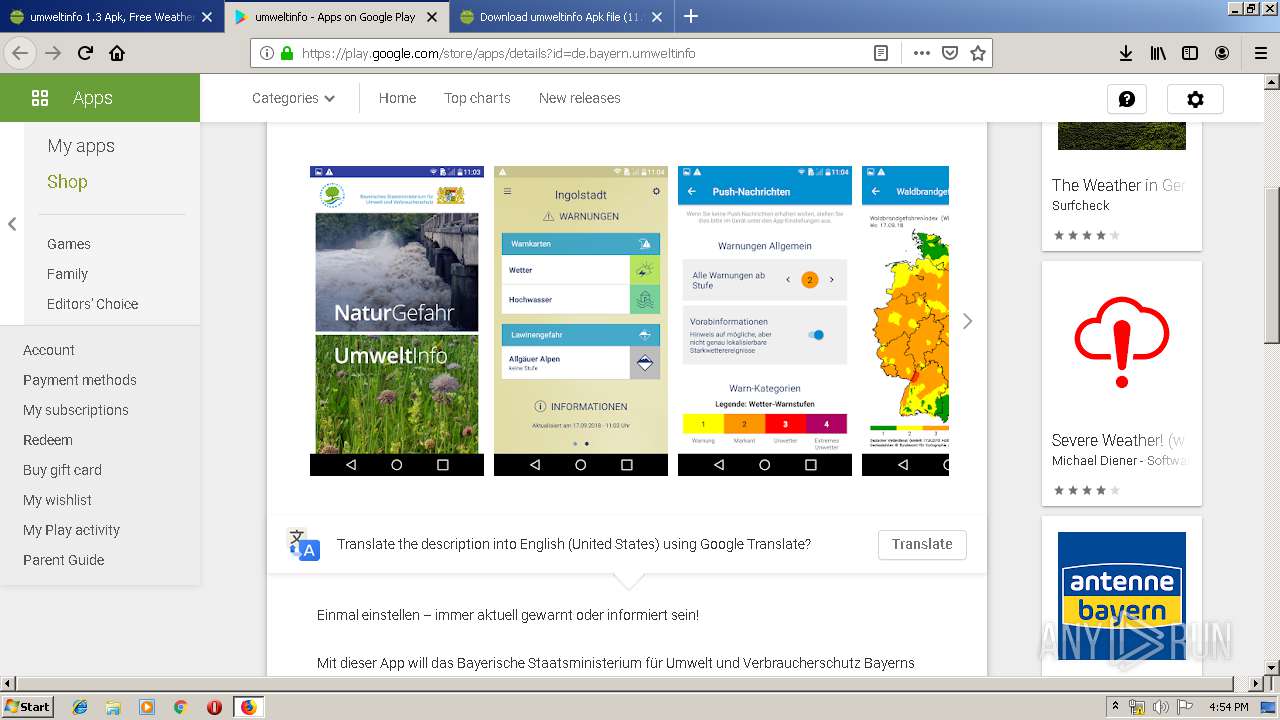Launch Chrome from the taskbar
The image size is (1280, 720).
click(180, 707)
